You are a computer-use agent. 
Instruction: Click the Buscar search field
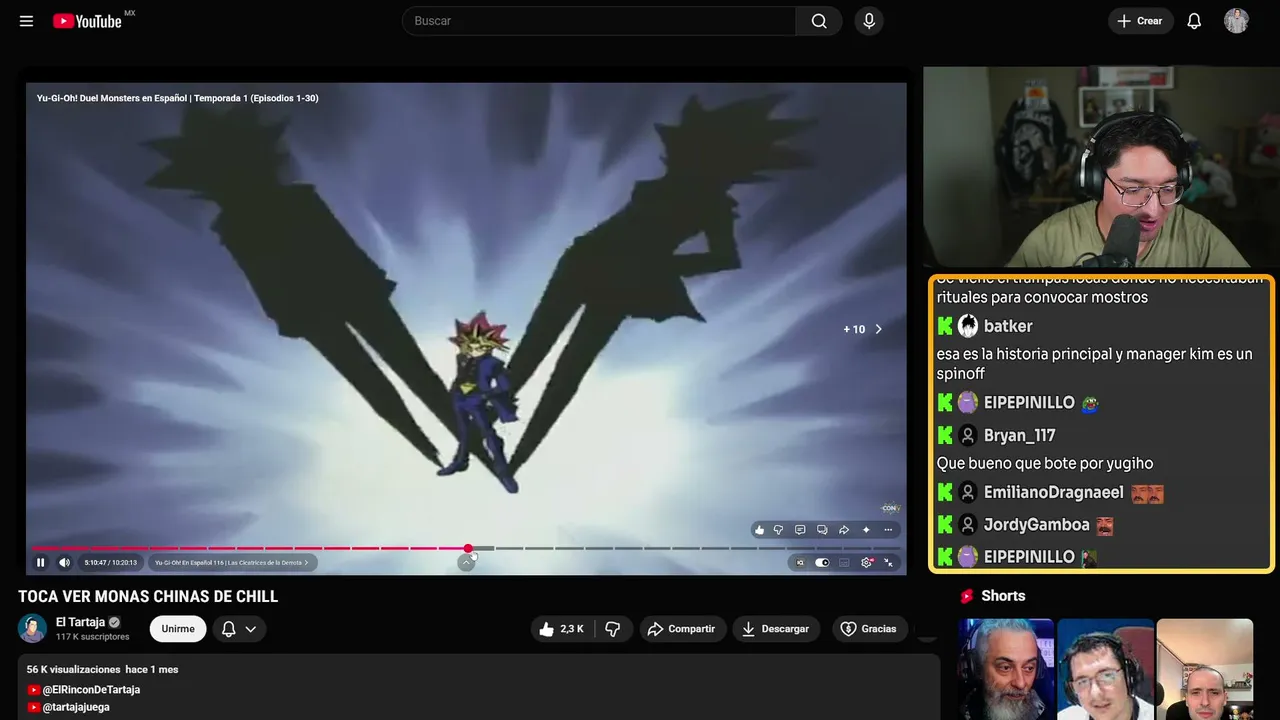click(x=599, y=21)
